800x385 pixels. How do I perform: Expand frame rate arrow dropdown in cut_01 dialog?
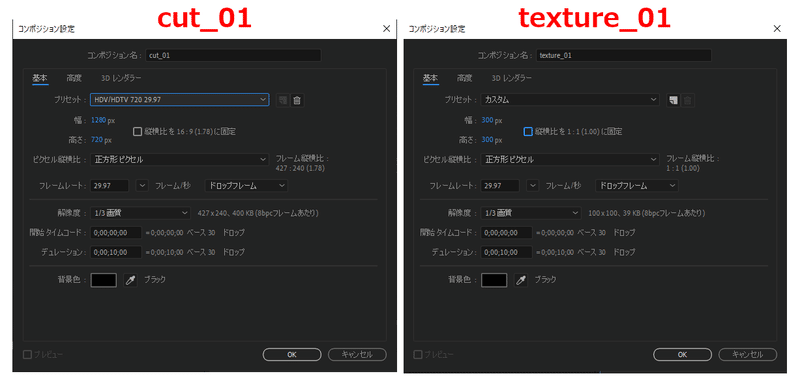(142, 186)
